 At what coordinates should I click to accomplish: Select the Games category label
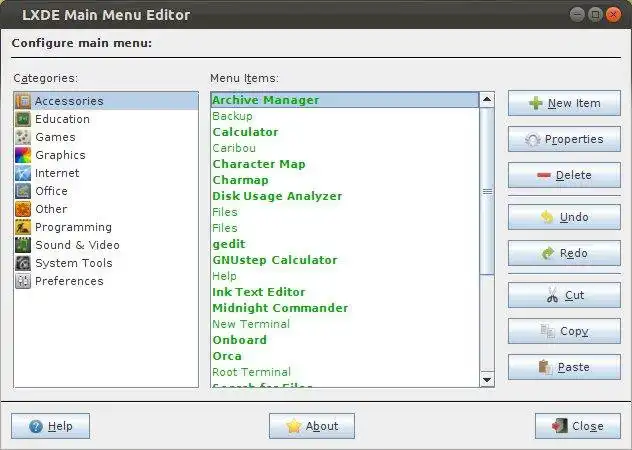(55, 137)
